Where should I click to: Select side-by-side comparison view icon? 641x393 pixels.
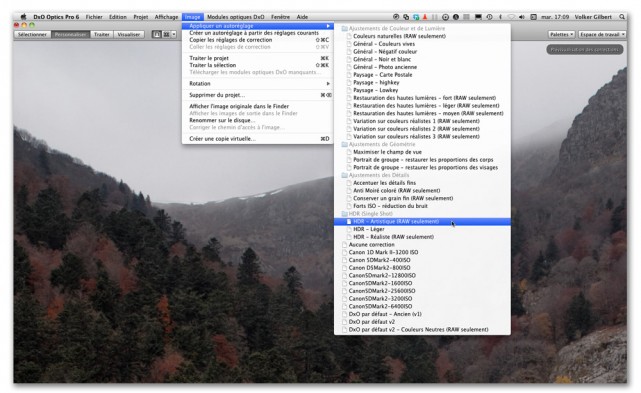point(166,34)
